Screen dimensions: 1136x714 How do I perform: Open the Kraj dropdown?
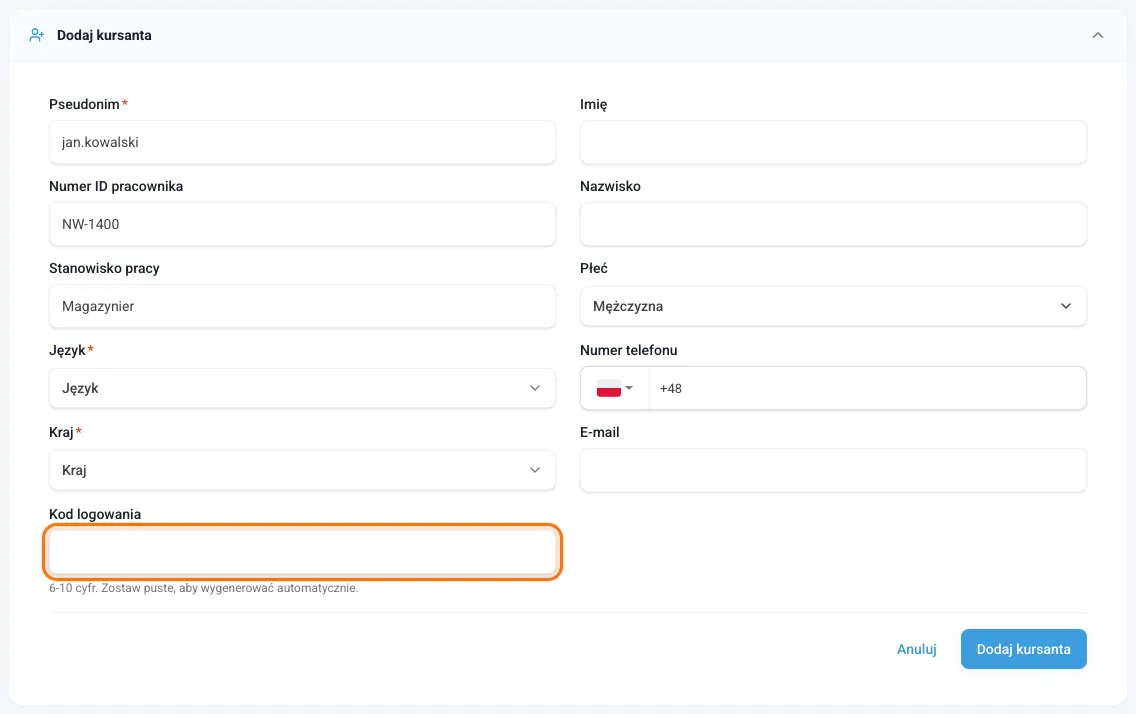(302, 470)
